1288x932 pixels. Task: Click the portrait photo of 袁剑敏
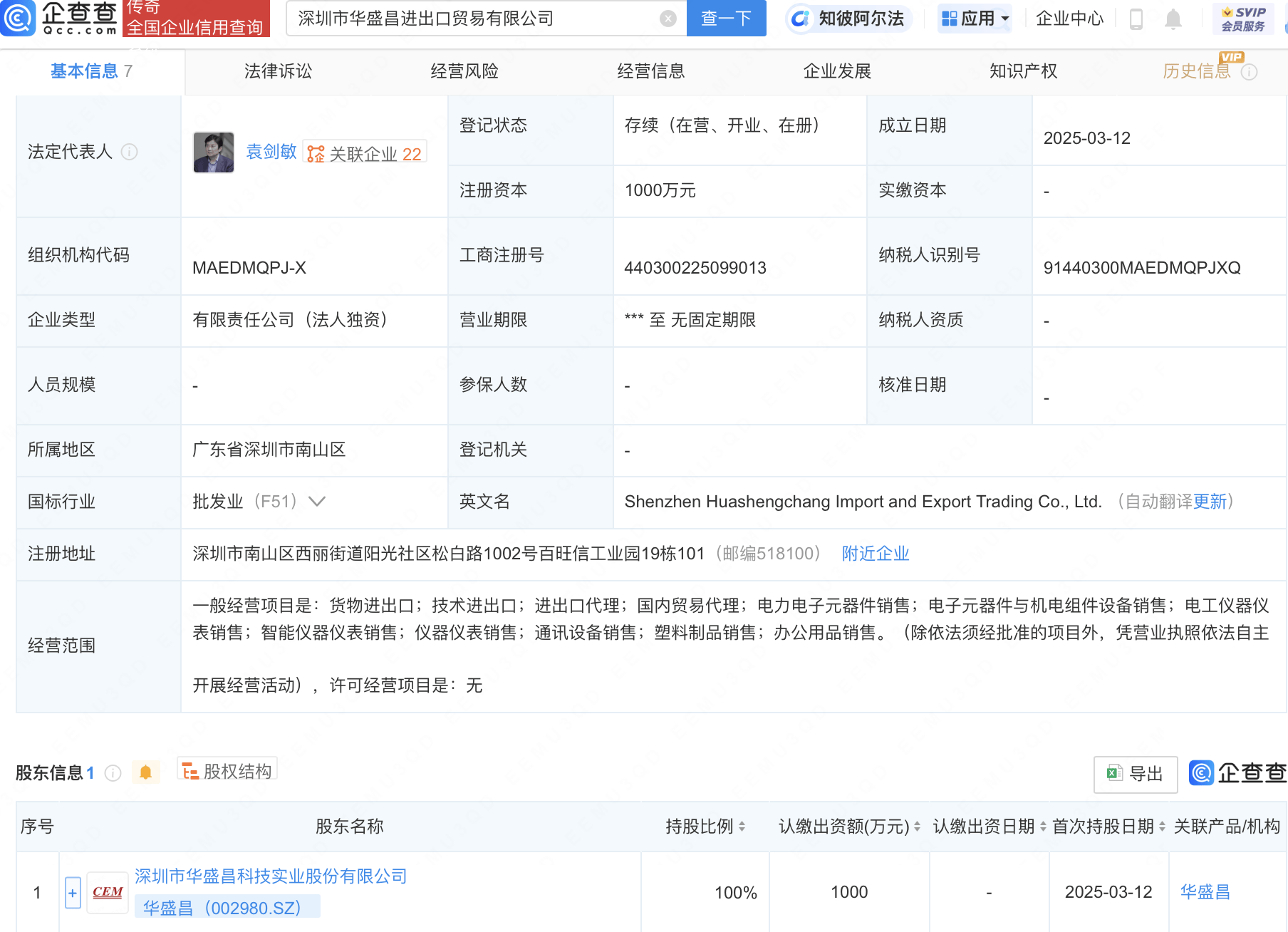(x=214, y=152)
